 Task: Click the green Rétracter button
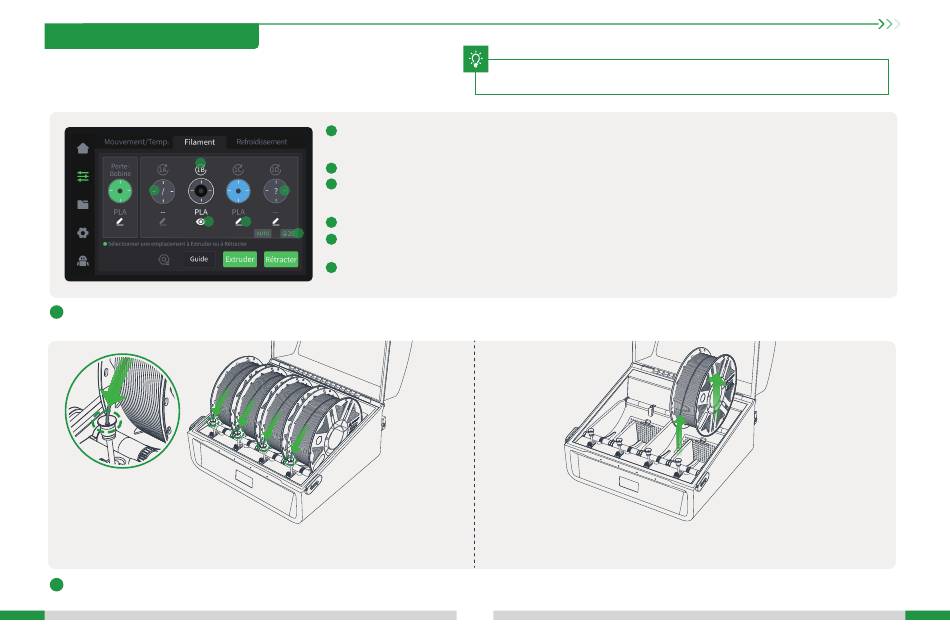tap(281, 259)
